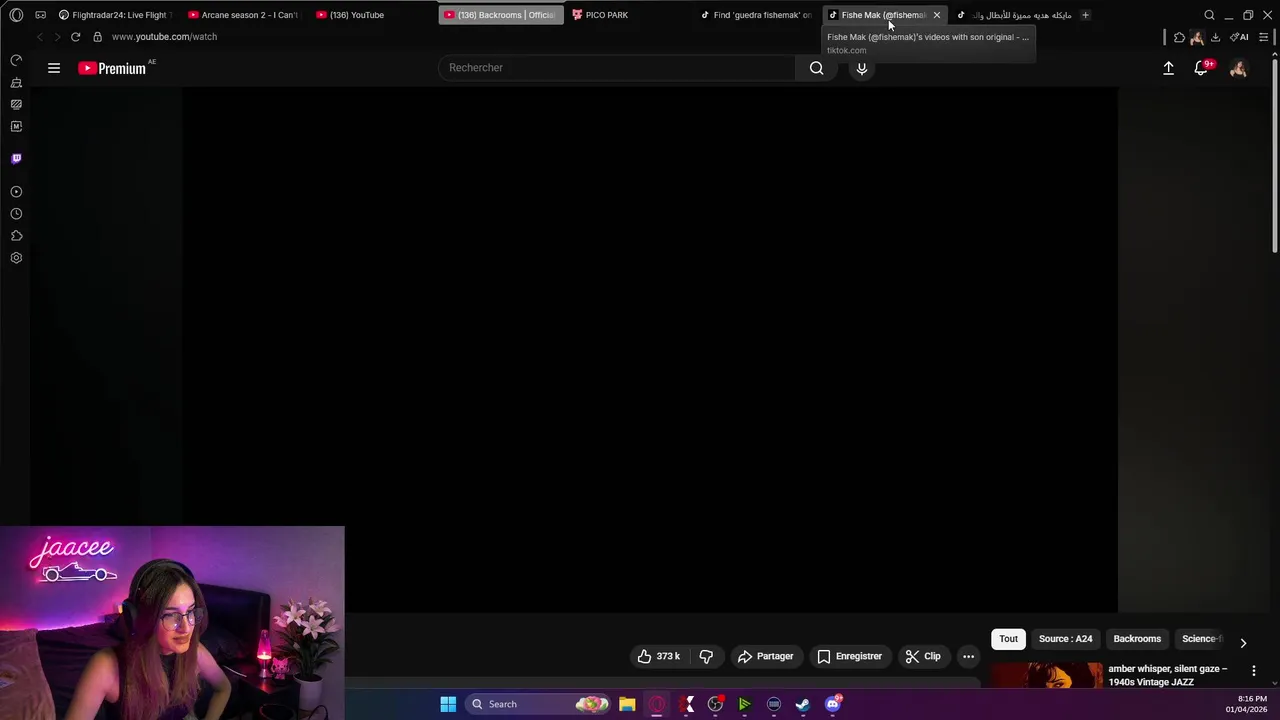Open Discord from taskbar
The width and height of the screenshot is (1280, 720).
click(x=833, y=704)
